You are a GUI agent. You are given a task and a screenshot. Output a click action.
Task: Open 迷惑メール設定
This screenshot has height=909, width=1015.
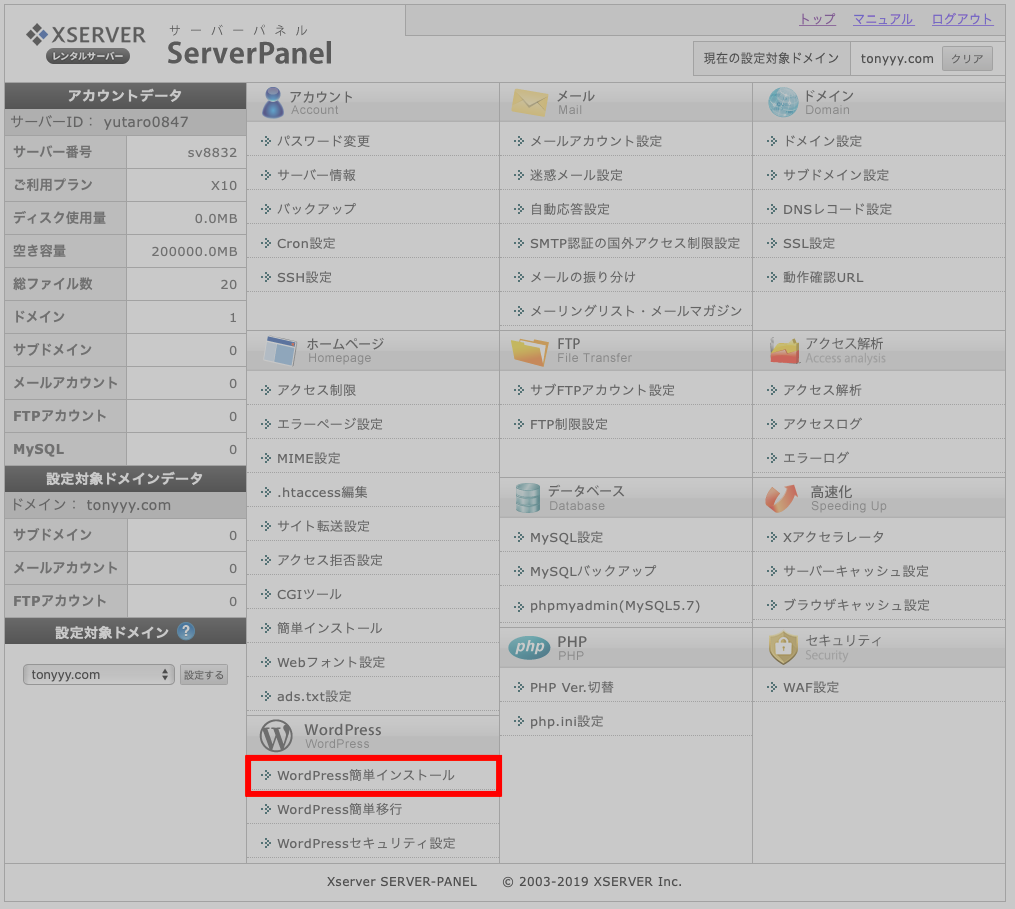[576, 175]
